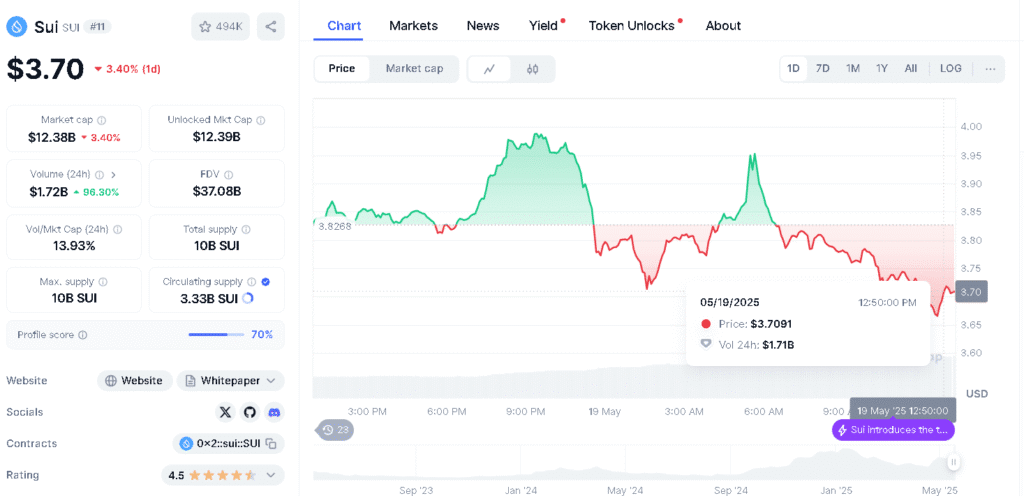The image size is (1024, 496).
Task: Open the Token Unlocks tab
Action: pyautogui.click(x=633, y=26)
